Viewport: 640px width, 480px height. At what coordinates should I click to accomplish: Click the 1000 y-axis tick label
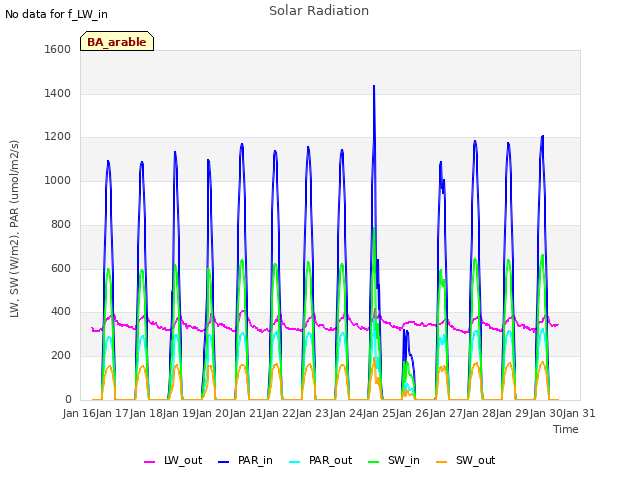pos(58,180)
